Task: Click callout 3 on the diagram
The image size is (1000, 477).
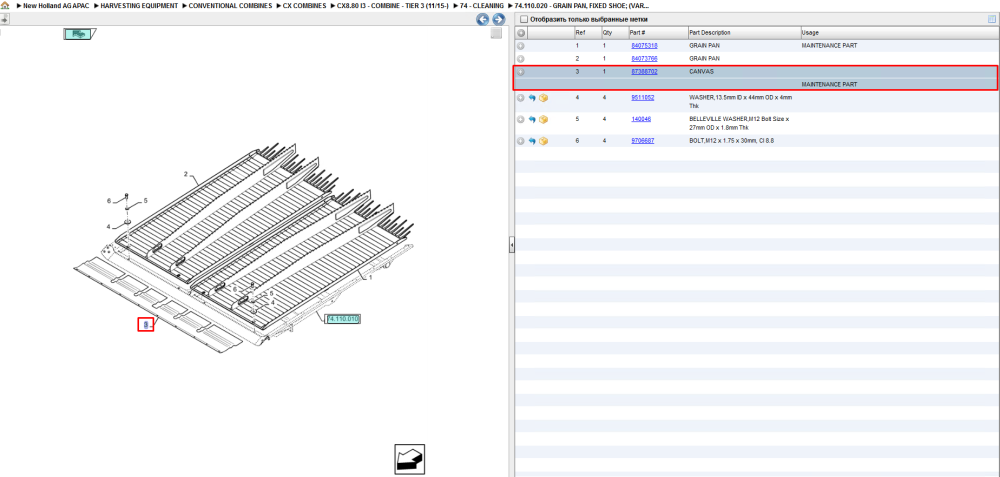Action: pyautogui.click(x=146, y=325)
